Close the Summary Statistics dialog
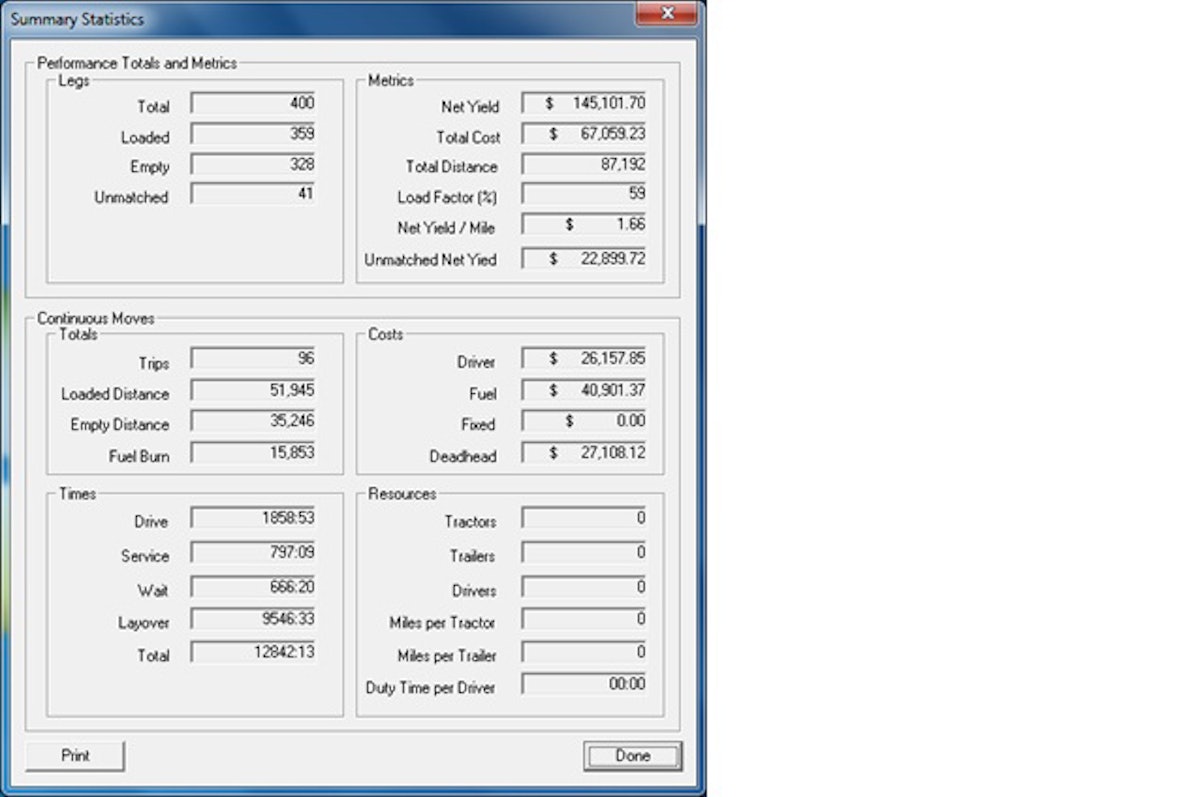Image resolution: width=1200 pixels, height=797 pixels. coord(667,14)
